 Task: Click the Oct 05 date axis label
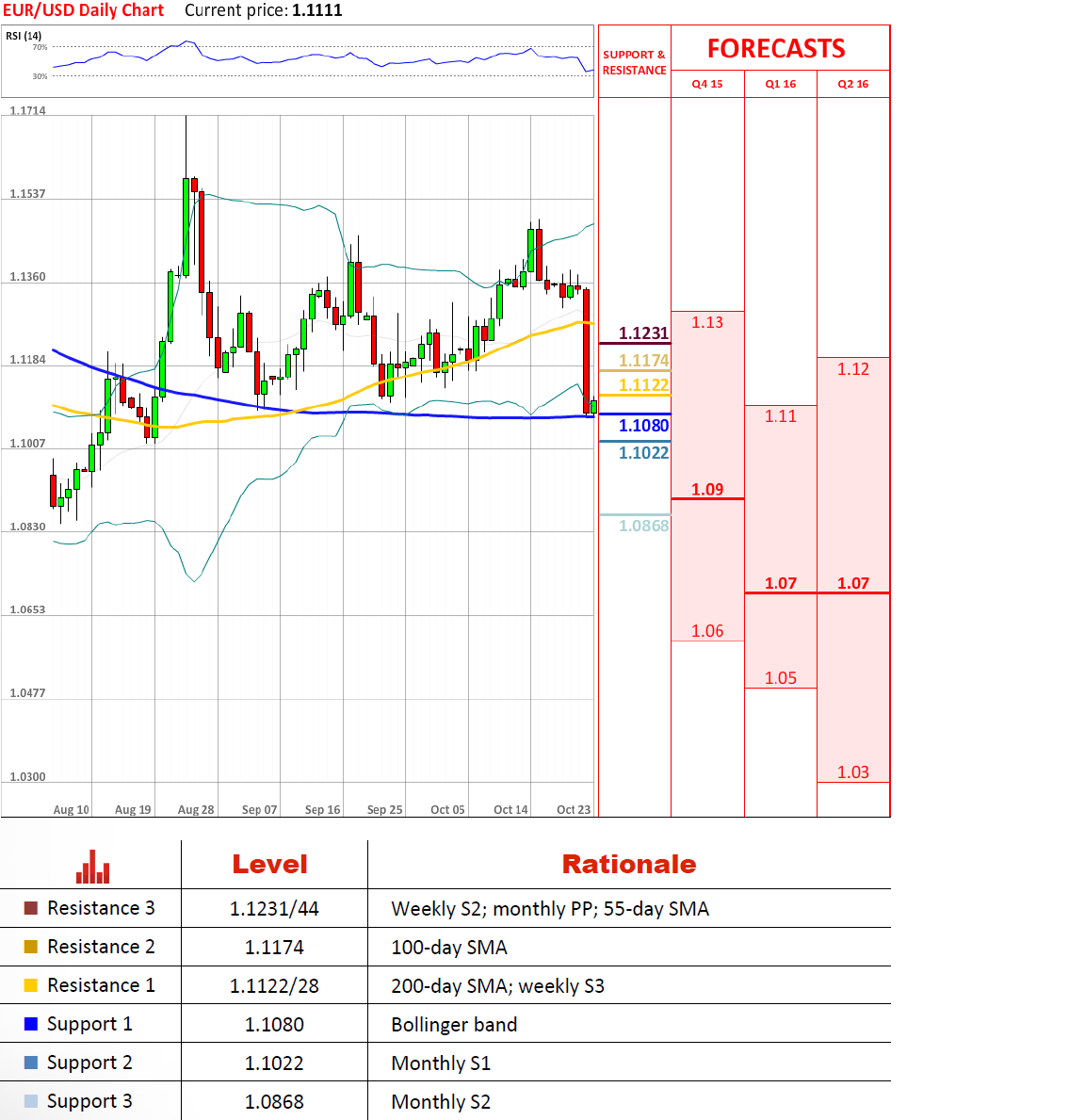pyautogui.click(x=448, y=809)
